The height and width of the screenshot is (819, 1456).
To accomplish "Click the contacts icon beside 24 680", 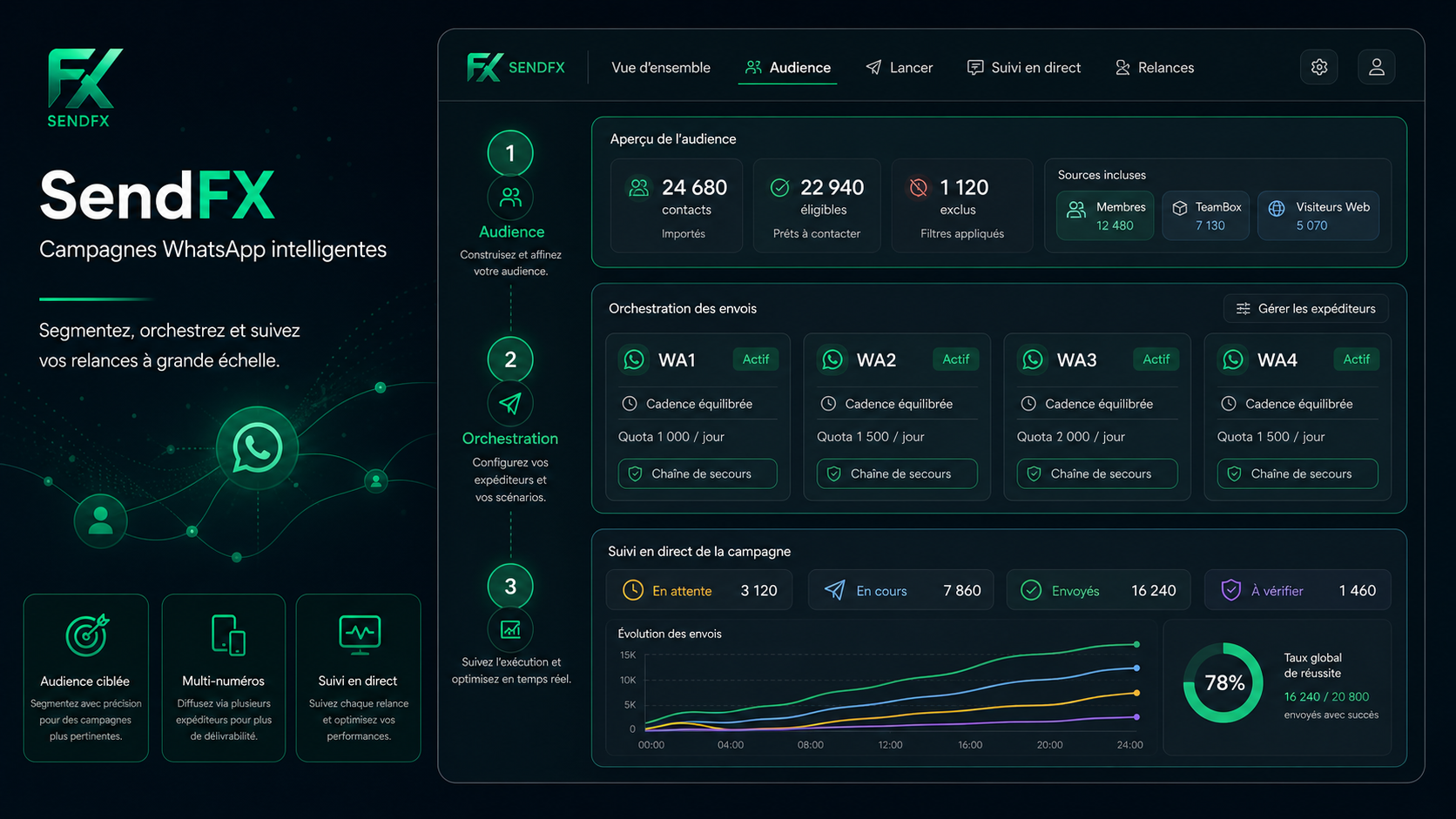I will coord(639,187).
